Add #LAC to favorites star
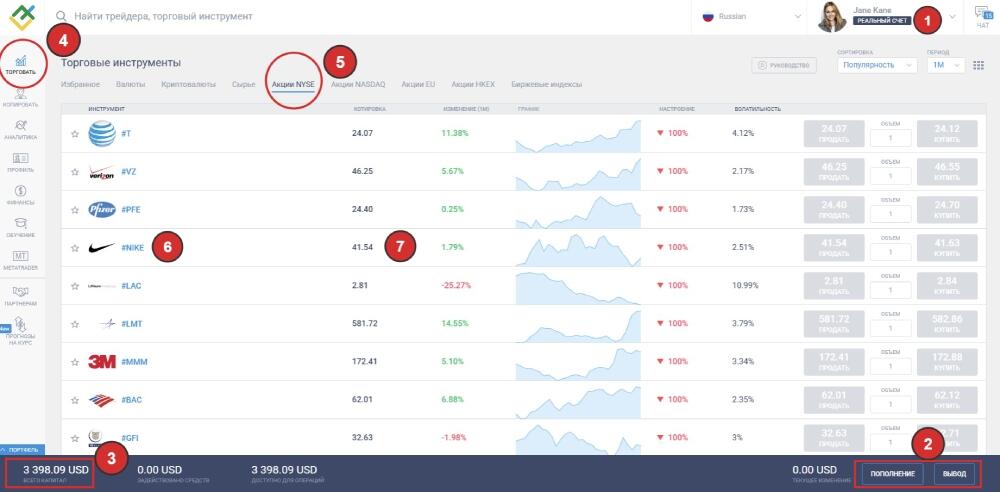The height and width of the screenshot is (492, 1000). tap(75, 286)
